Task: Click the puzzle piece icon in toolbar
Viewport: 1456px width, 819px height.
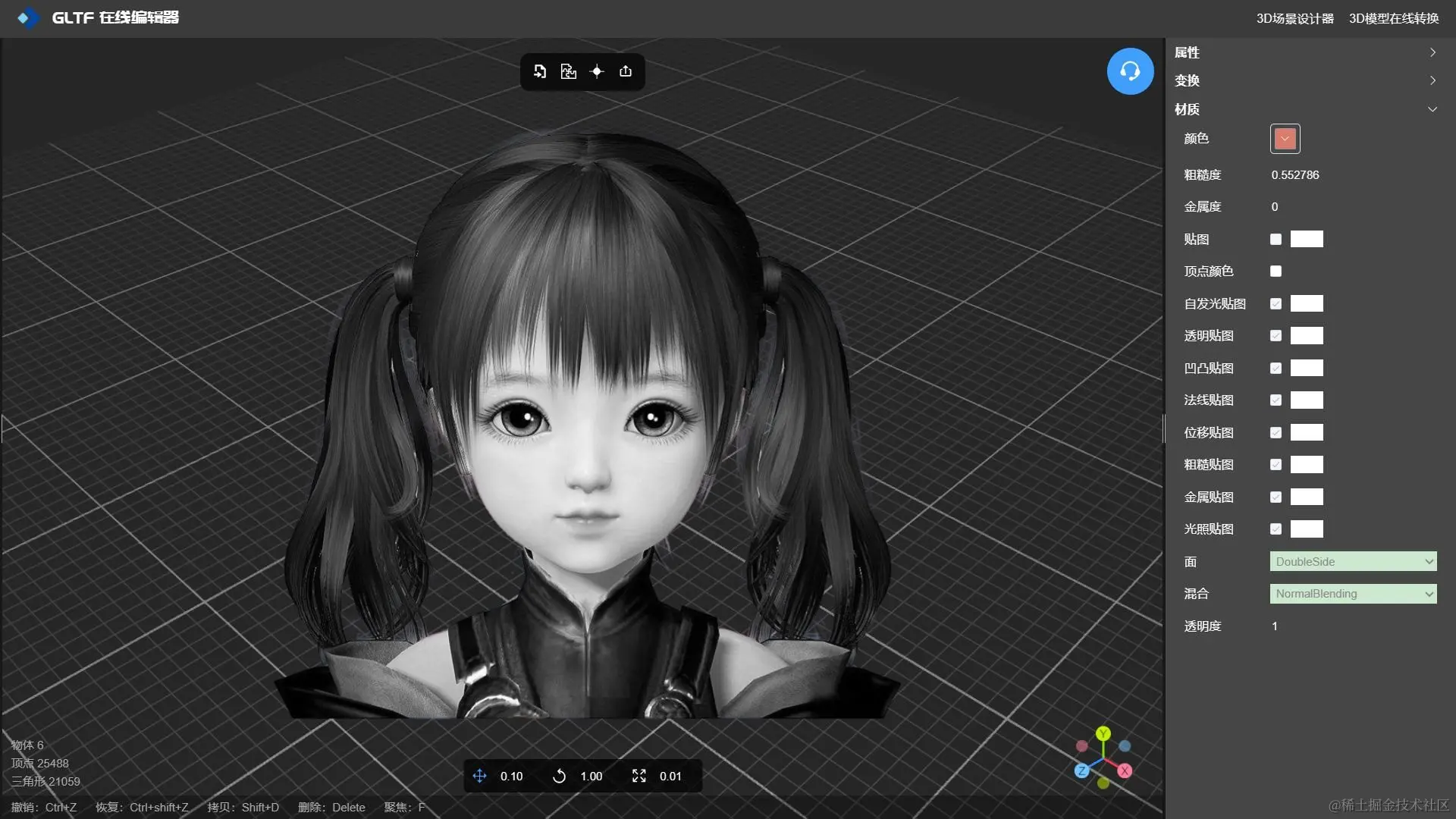Action: click(x=568, y=71)
